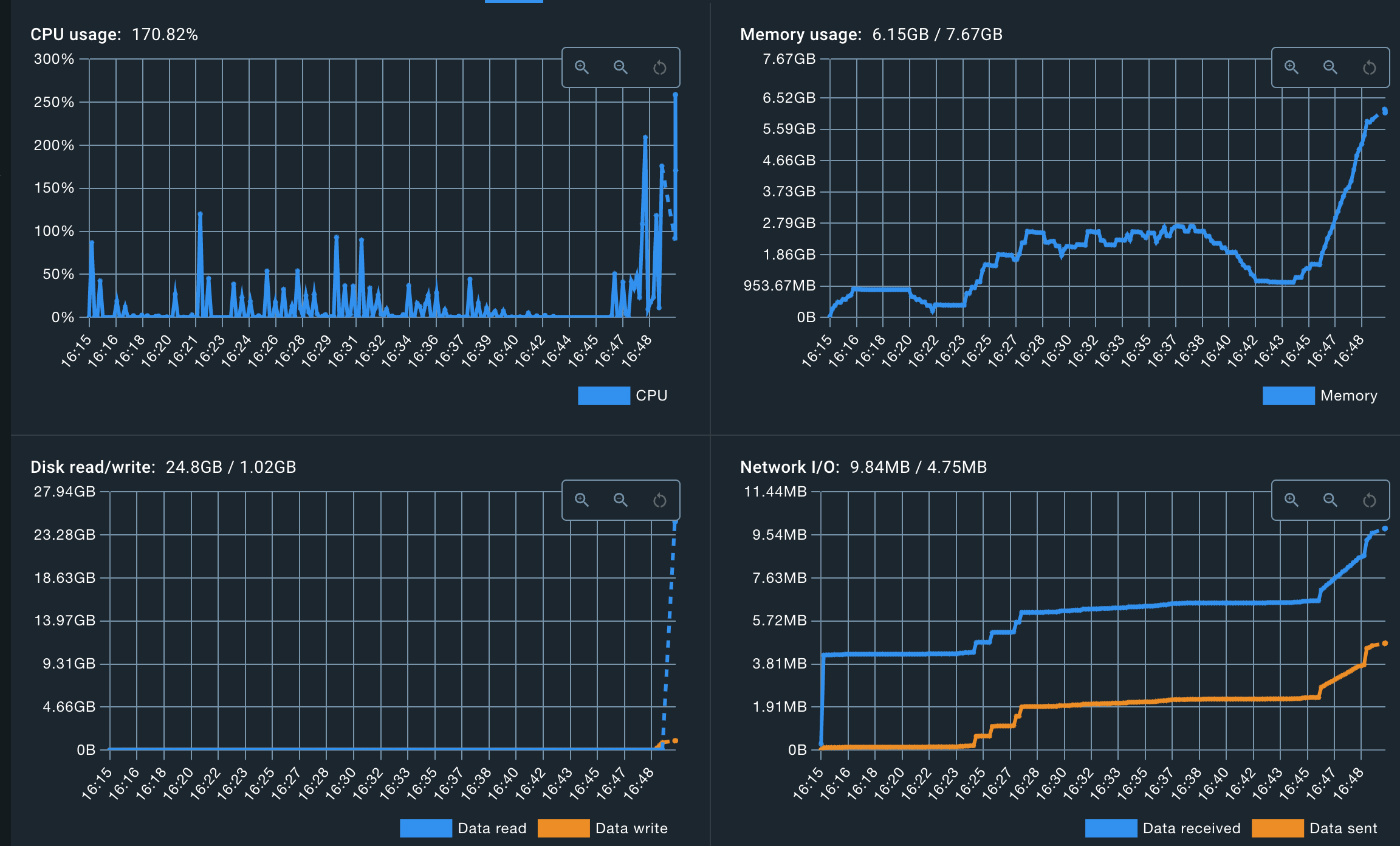This screenshot has width=1400, height=846.
Task: Zoom out on the Disk read/write chart
Action: point(620,500)
